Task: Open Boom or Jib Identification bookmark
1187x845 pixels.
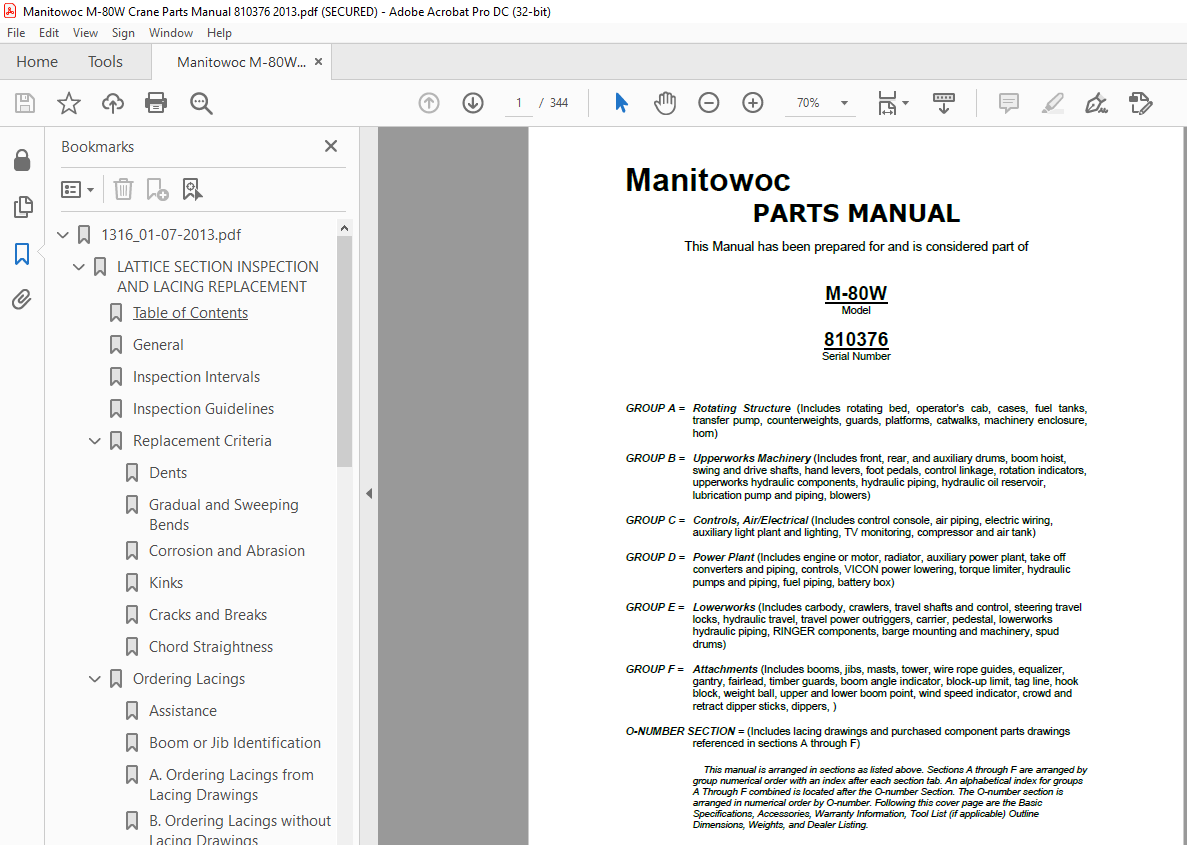Action: 235,743
